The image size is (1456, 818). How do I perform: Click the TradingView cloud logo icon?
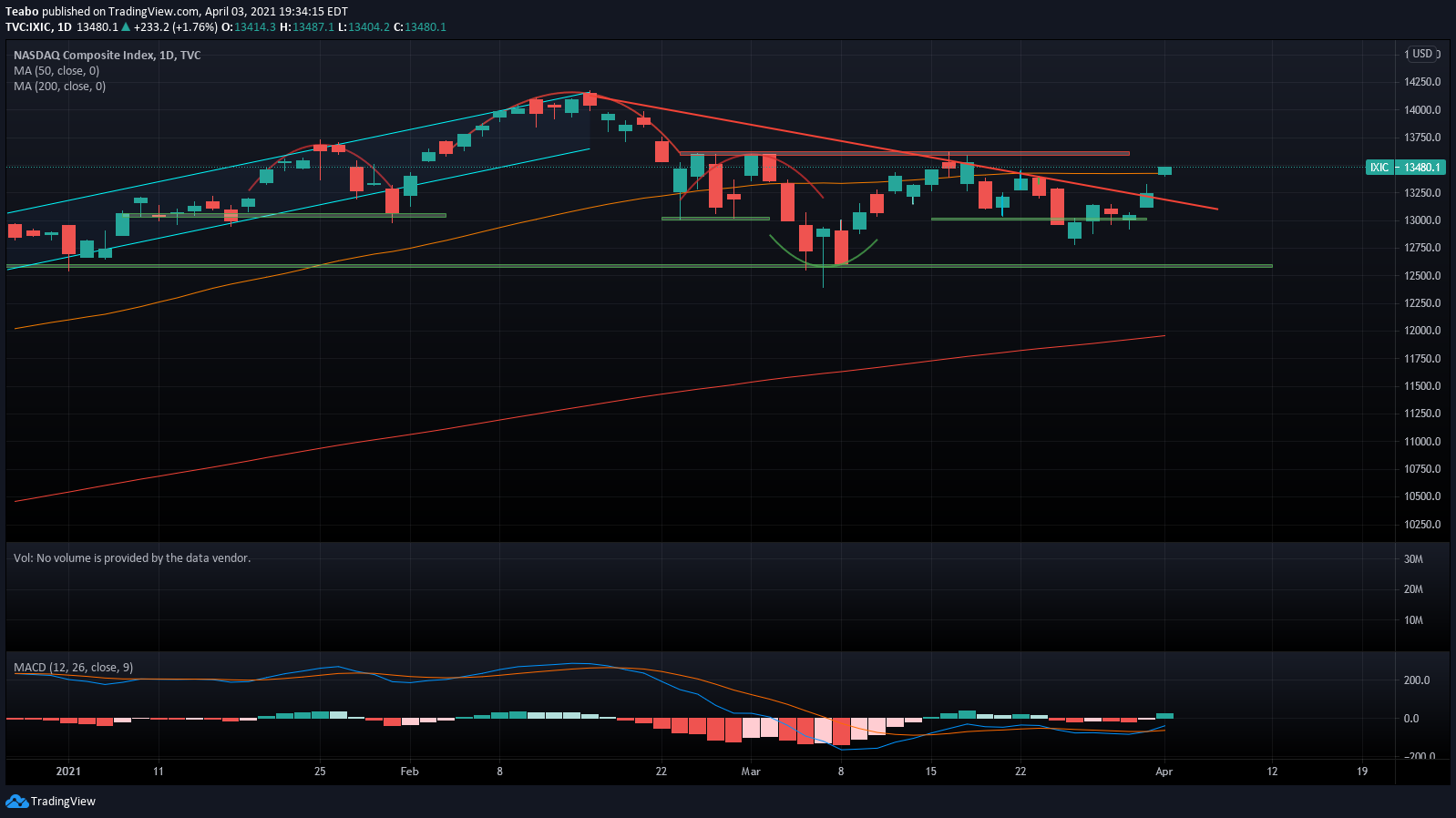click(16, 801)
